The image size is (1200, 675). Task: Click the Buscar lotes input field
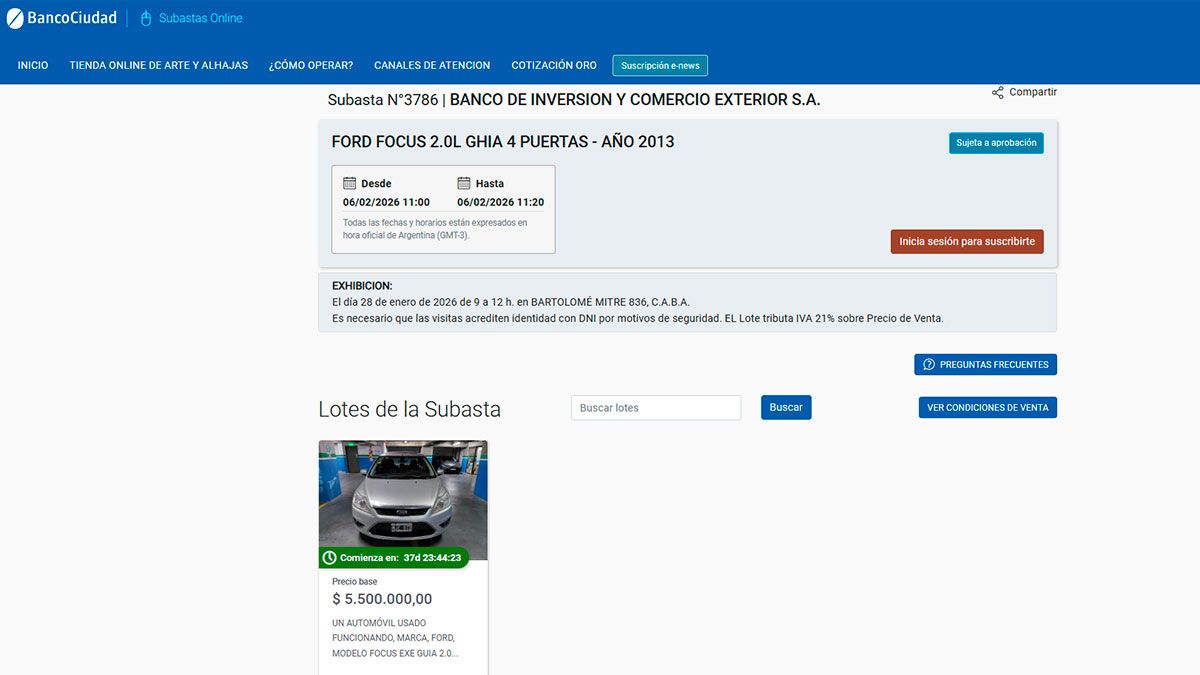(655, 407)
